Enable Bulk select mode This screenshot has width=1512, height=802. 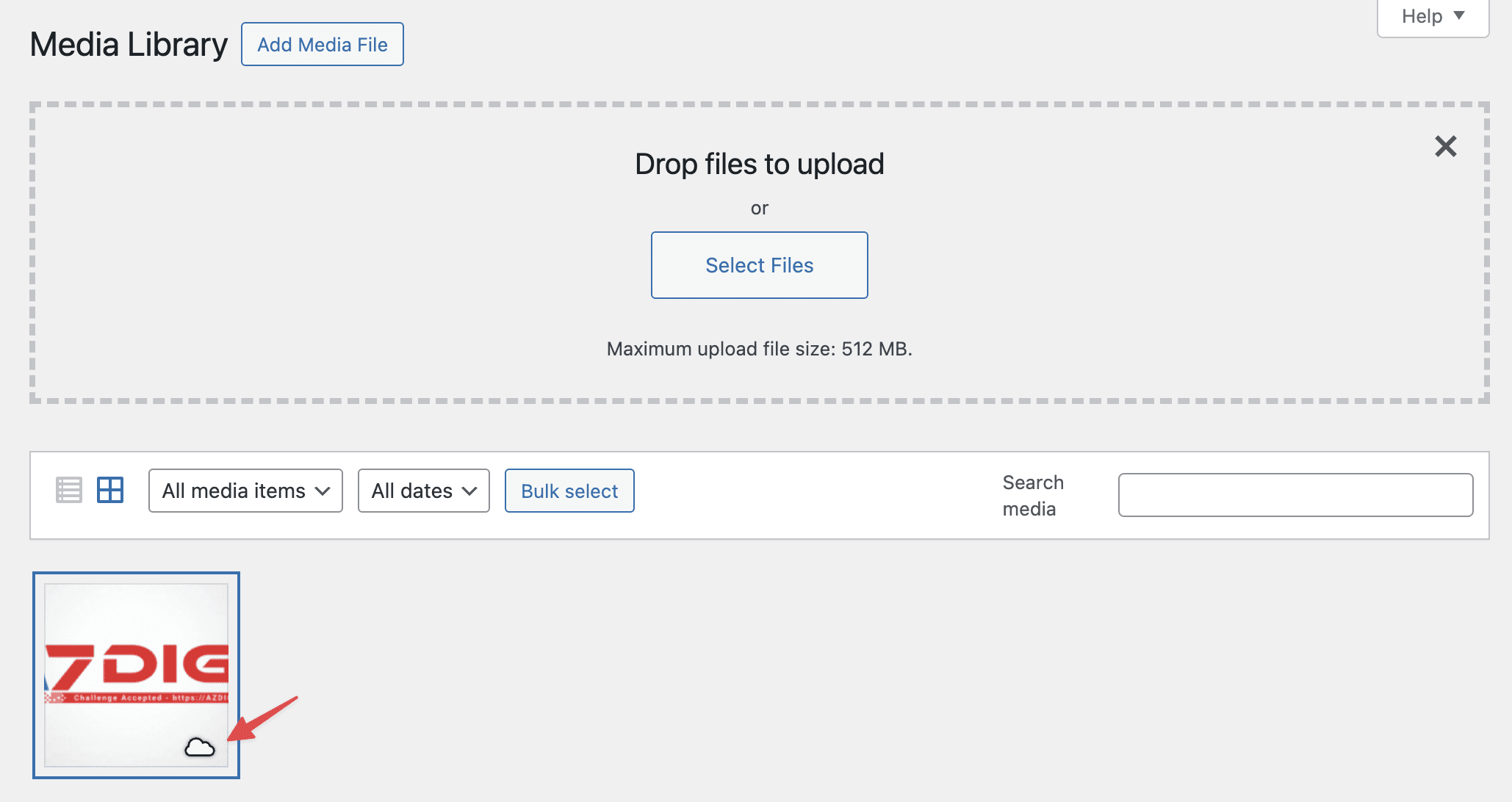[x=569, y=491]
